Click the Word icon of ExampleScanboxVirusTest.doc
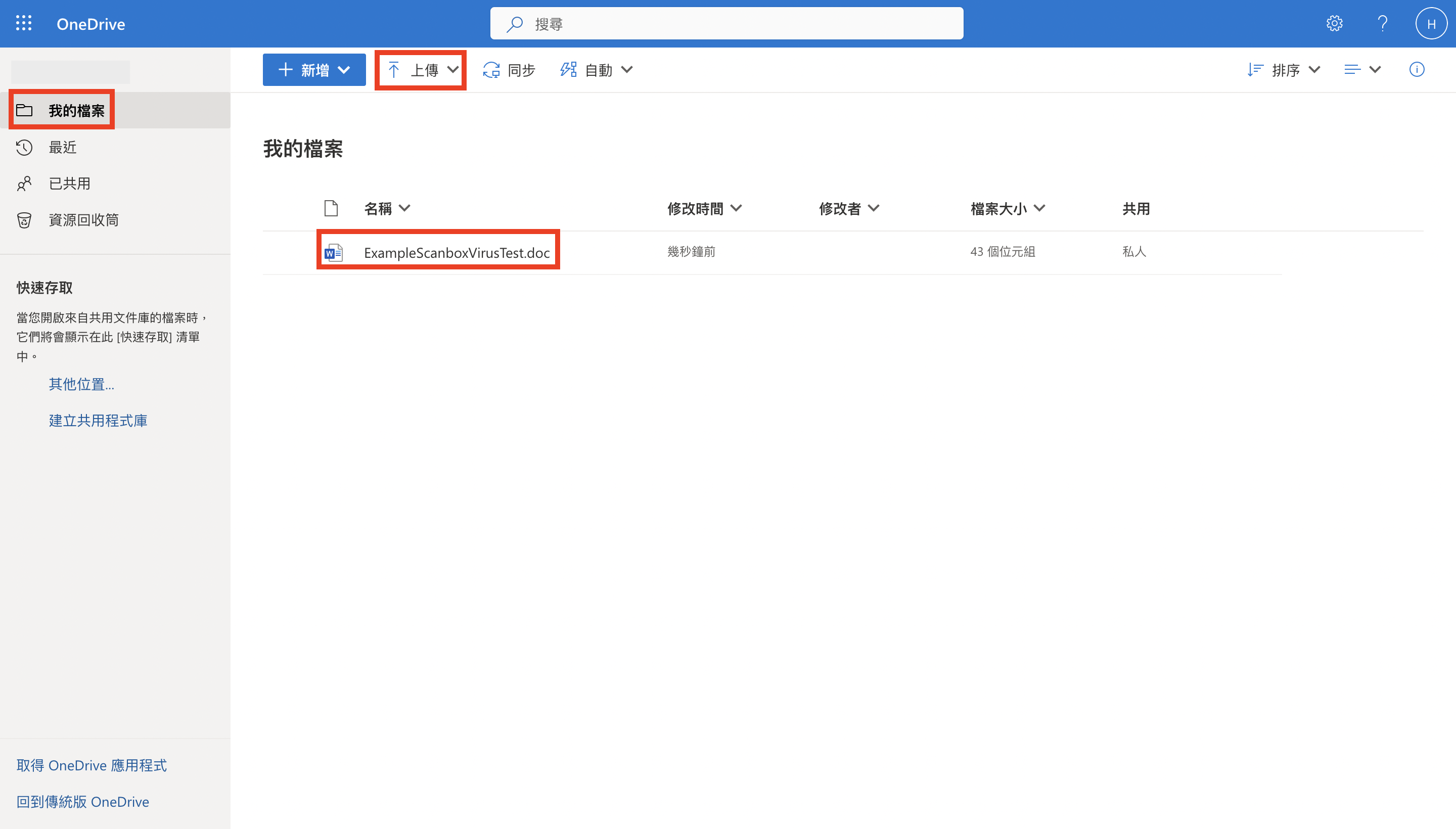Image resolution: width=1456 pixels, height=829 pixels. (x=333, y=252)
